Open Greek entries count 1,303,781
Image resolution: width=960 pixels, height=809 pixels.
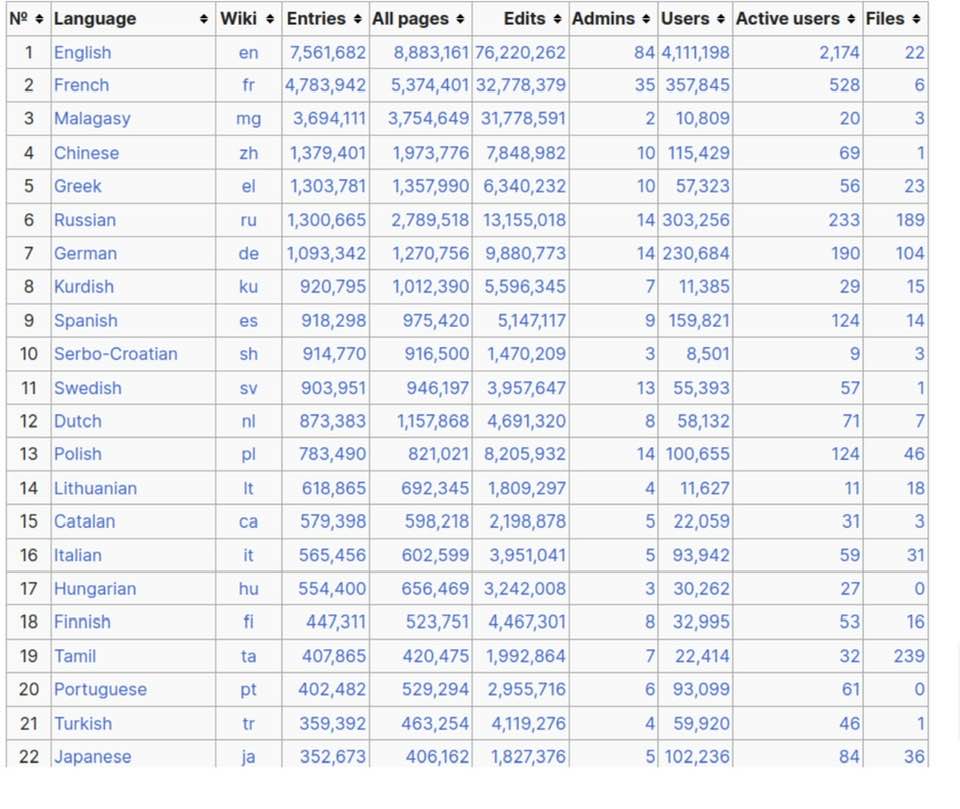(328, 186)
